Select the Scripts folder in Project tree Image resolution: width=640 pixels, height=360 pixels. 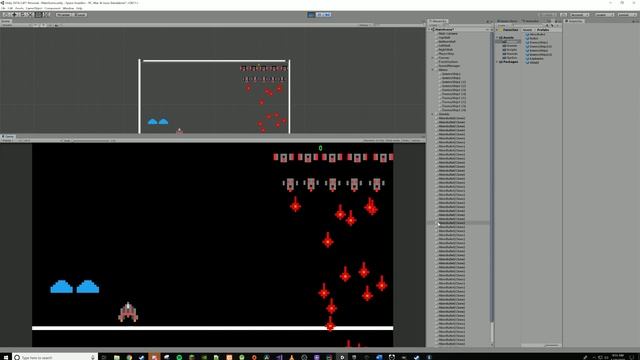tap(510, 50)
